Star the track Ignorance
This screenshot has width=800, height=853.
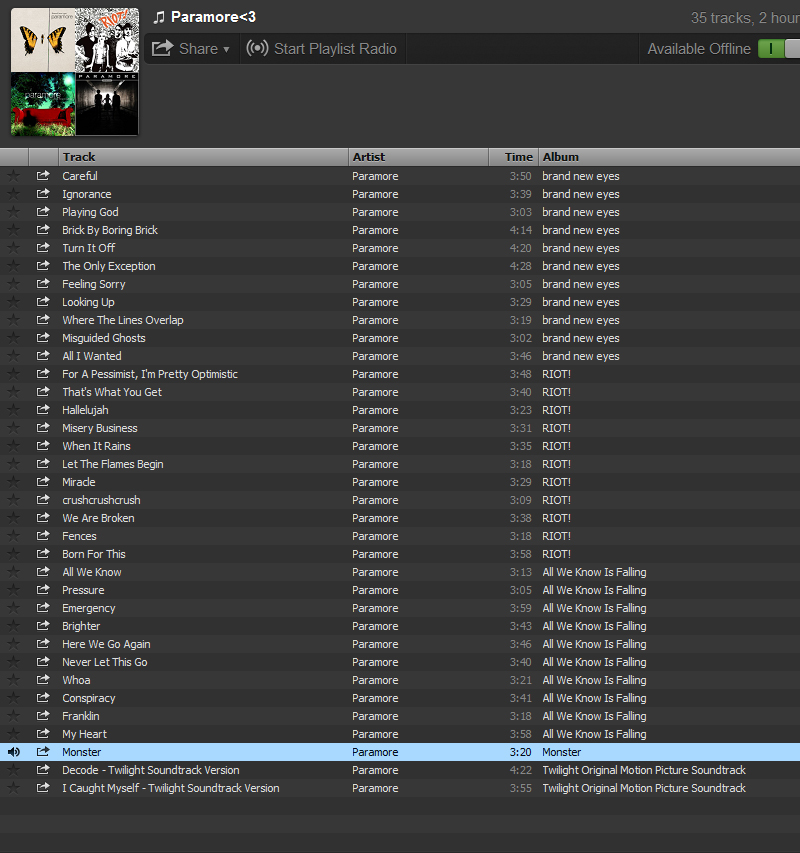click(14, 194)
